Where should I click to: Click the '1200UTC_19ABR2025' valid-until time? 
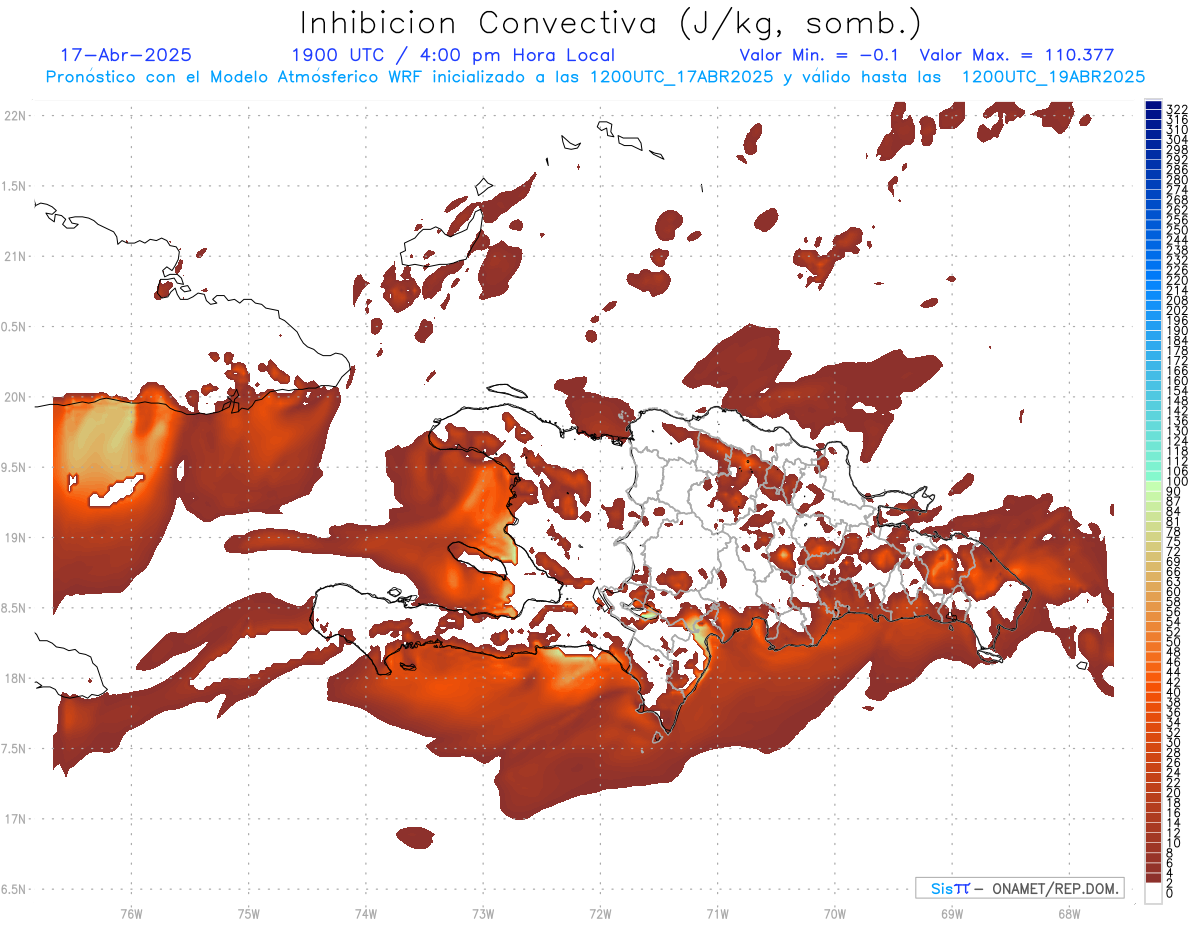[x=1053, y=77]
